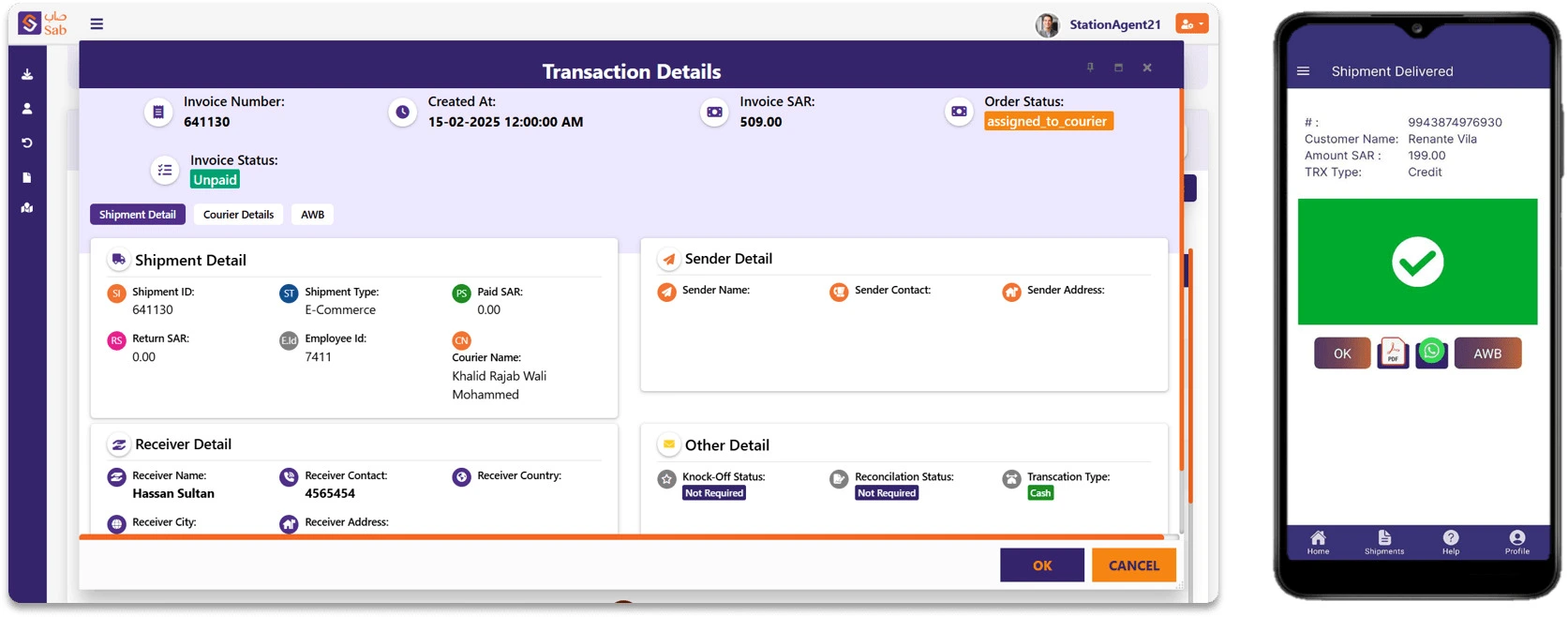Viewport: 1568px width, 617px height.
Task: Tap OK button on phone screen
Action: point(1342,354)
